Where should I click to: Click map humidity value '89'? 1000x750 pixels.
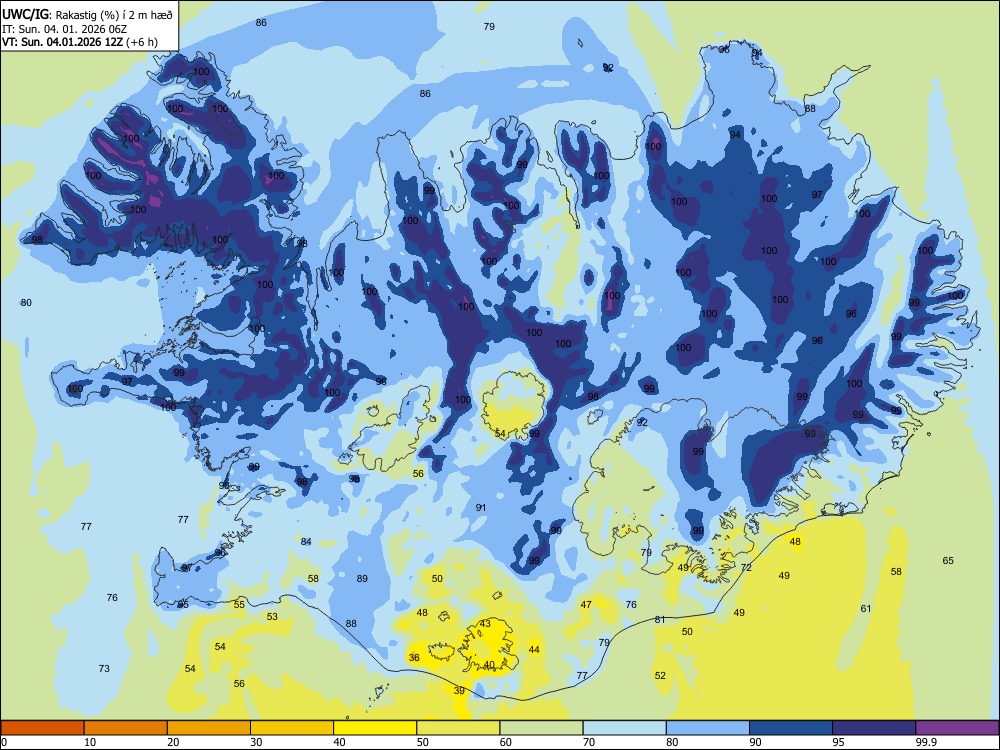tap(362, 578)
